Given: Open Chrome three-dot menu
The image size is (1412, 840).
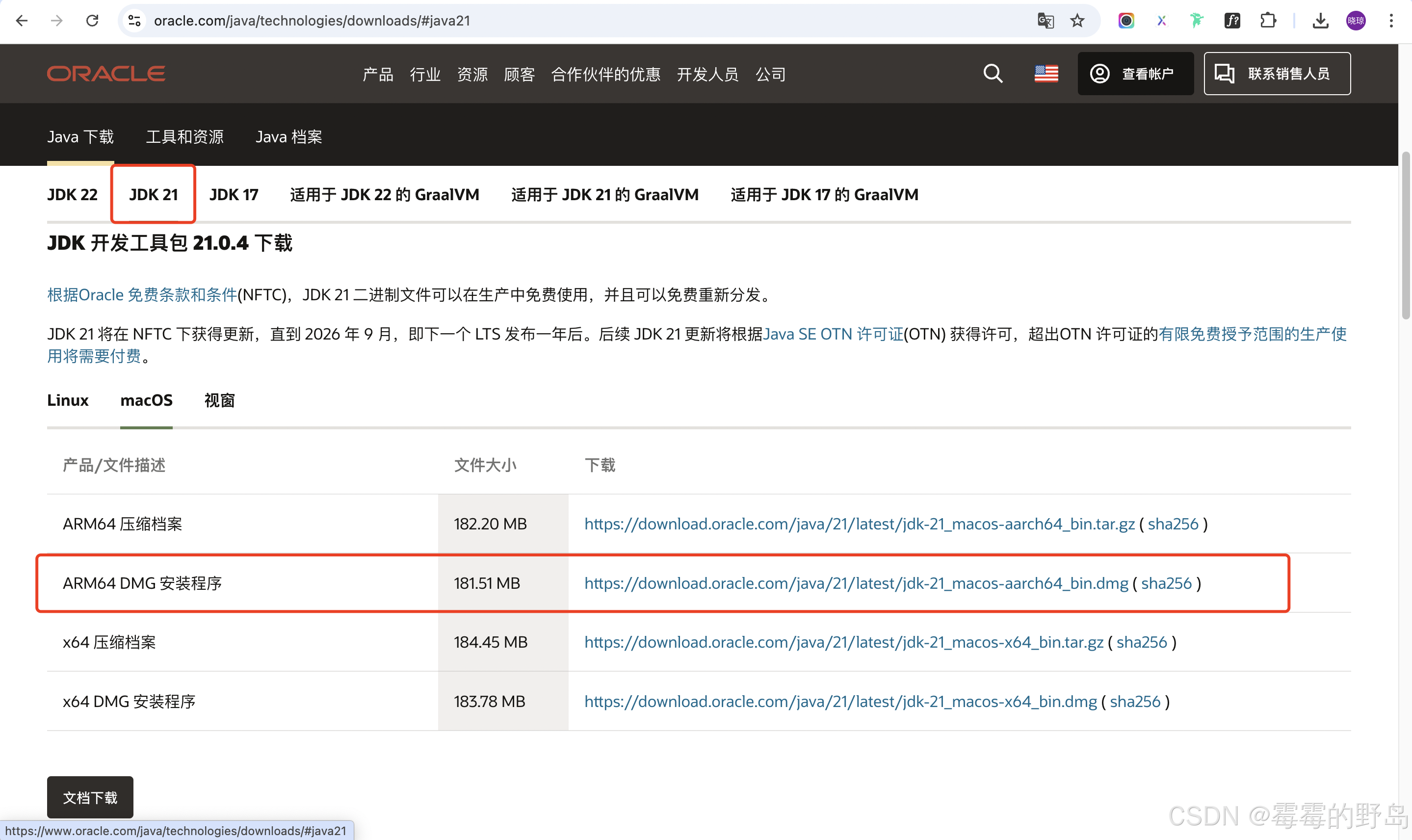Looking at the screenshot, I should pos(1391,21).
